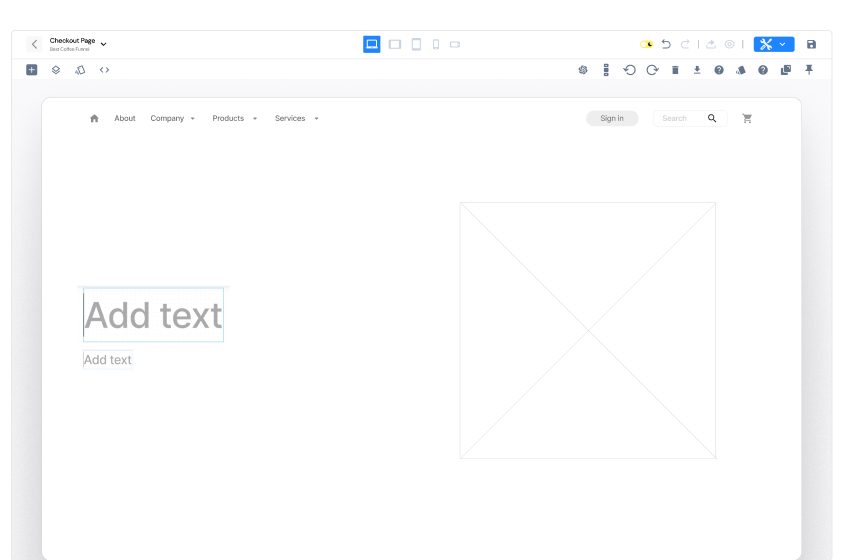Click the preview eye icon
Image resolution: width=860 pixels, height=560 pixels.
point(729,44)
